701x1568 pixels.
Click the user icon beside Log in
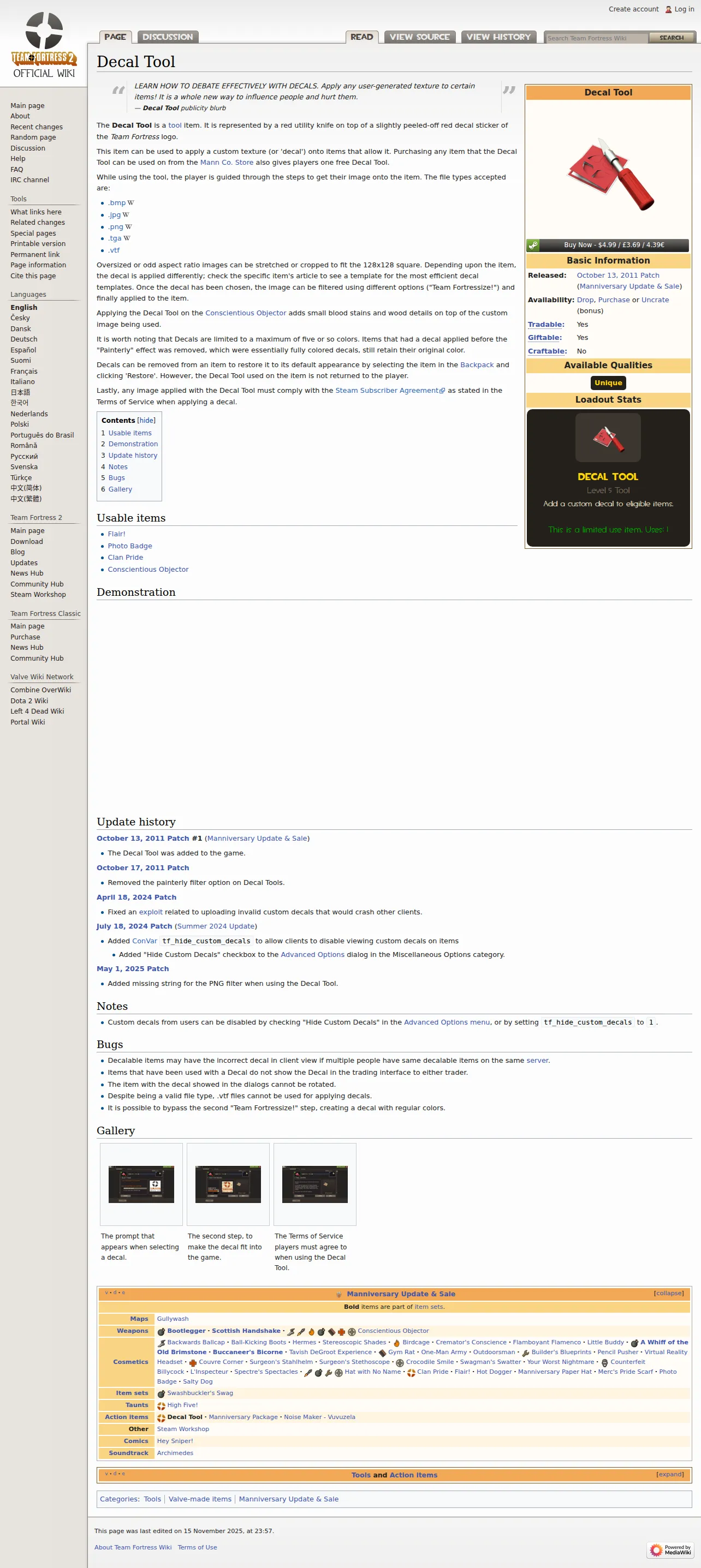(x=668, y=9)
